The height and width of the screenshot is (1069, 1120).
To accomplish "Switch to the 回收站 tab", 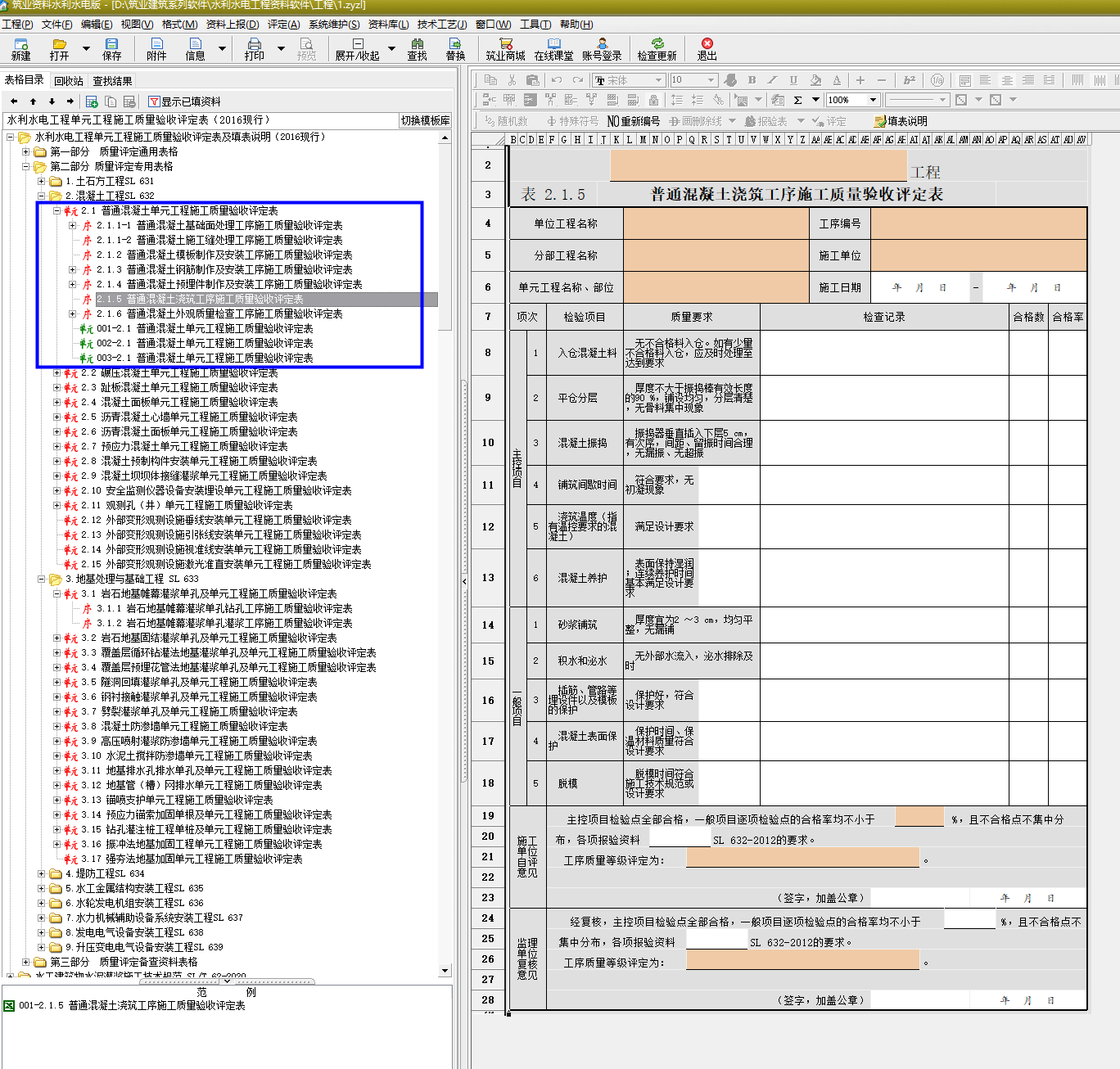I will point(69,81).
